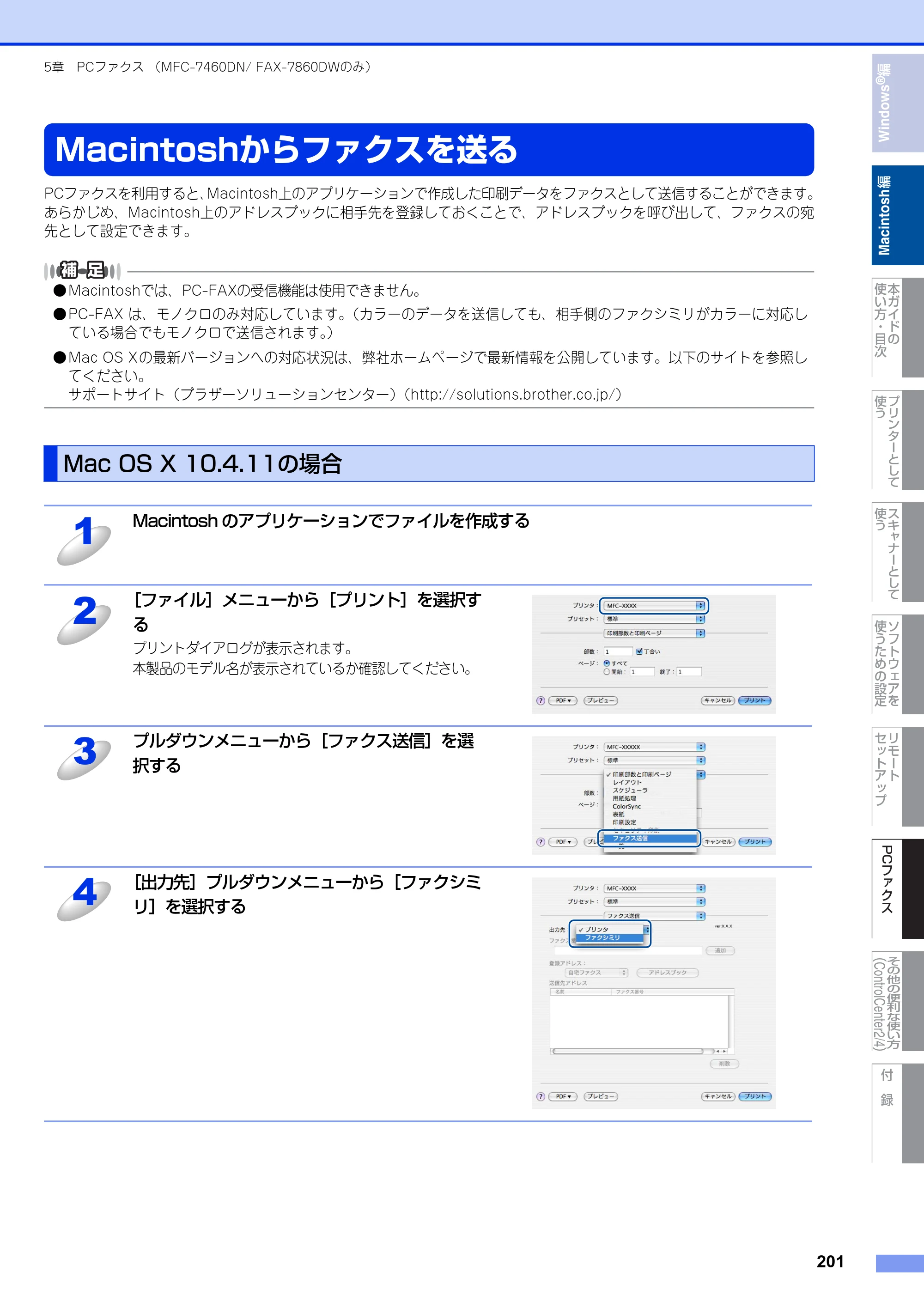Open the ファクス送信 pane dropdown in step 4 dialog
This screenshot has height=1308, width=924.
coord(654,915)
